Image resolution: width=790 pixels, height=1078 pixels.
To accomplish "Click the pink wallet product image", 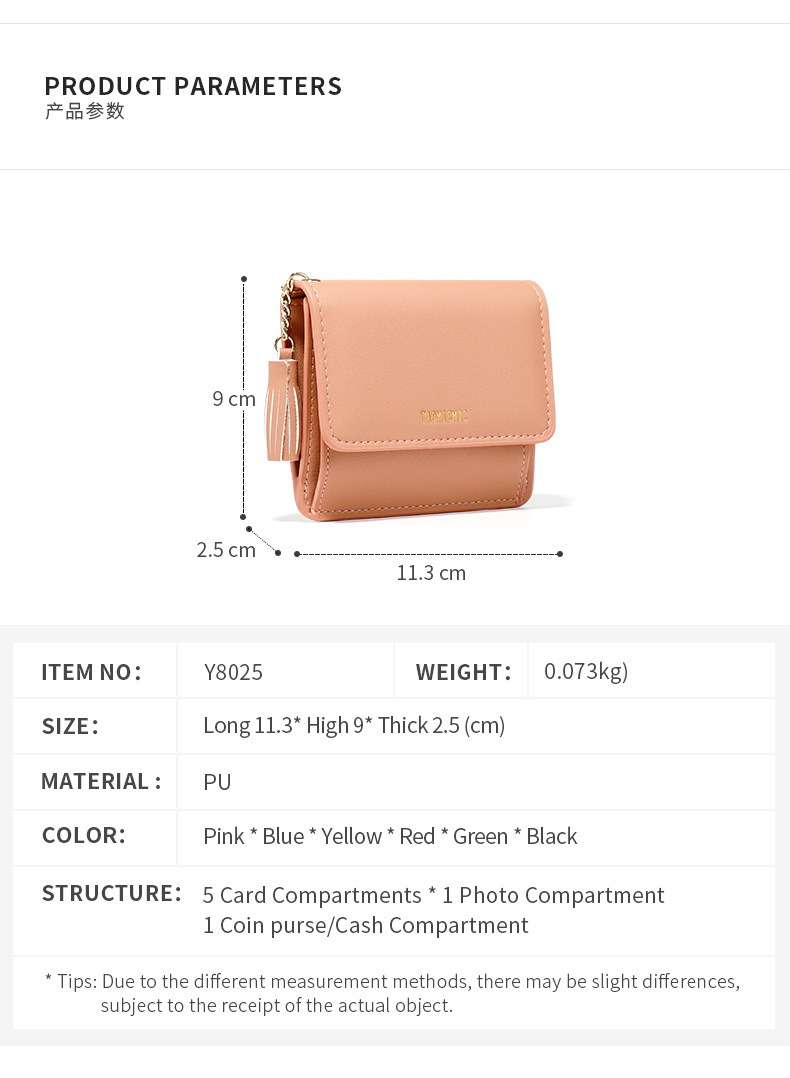I will pos(413,399).
